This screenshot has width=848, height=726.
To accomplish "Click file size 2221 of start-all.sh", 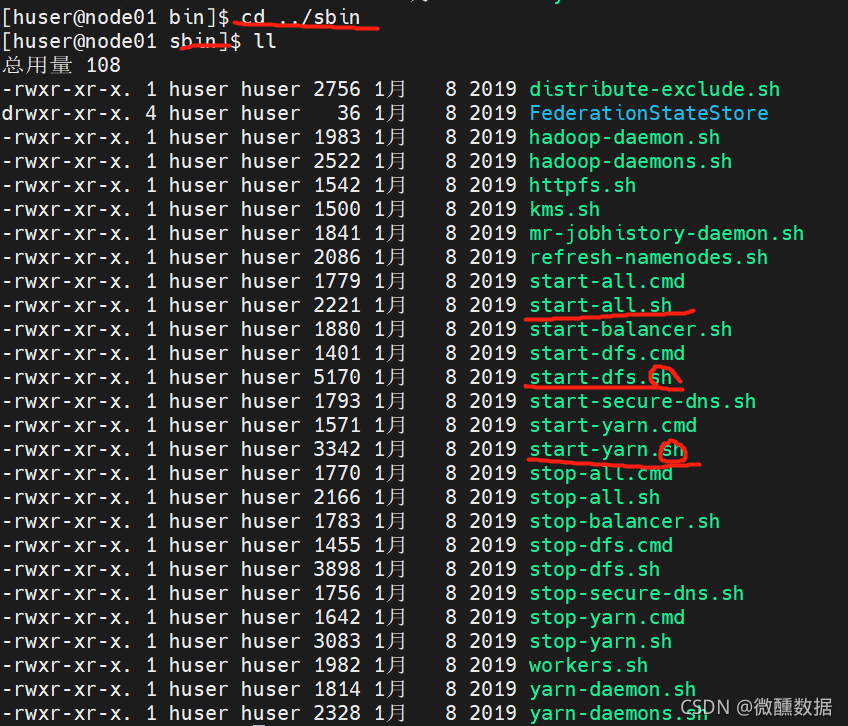I will (337, 306).
